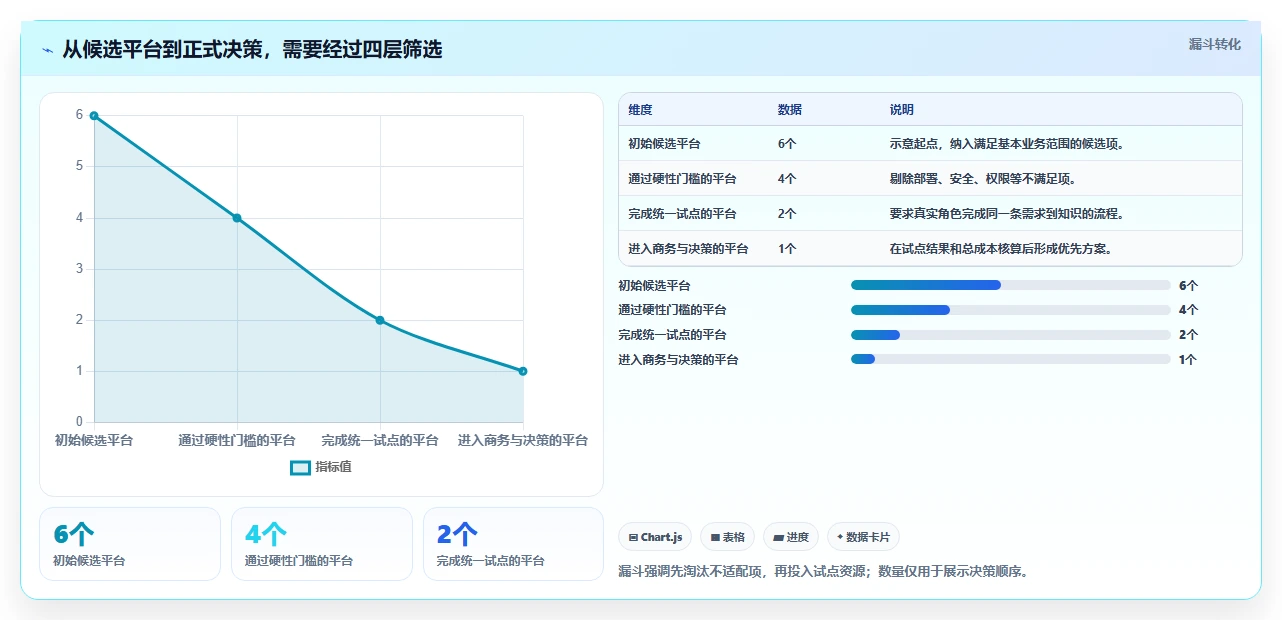This screenshot has height=620, width=1282.
Task: Click table 数据 cell showing 2个
Action: point(787,214)
